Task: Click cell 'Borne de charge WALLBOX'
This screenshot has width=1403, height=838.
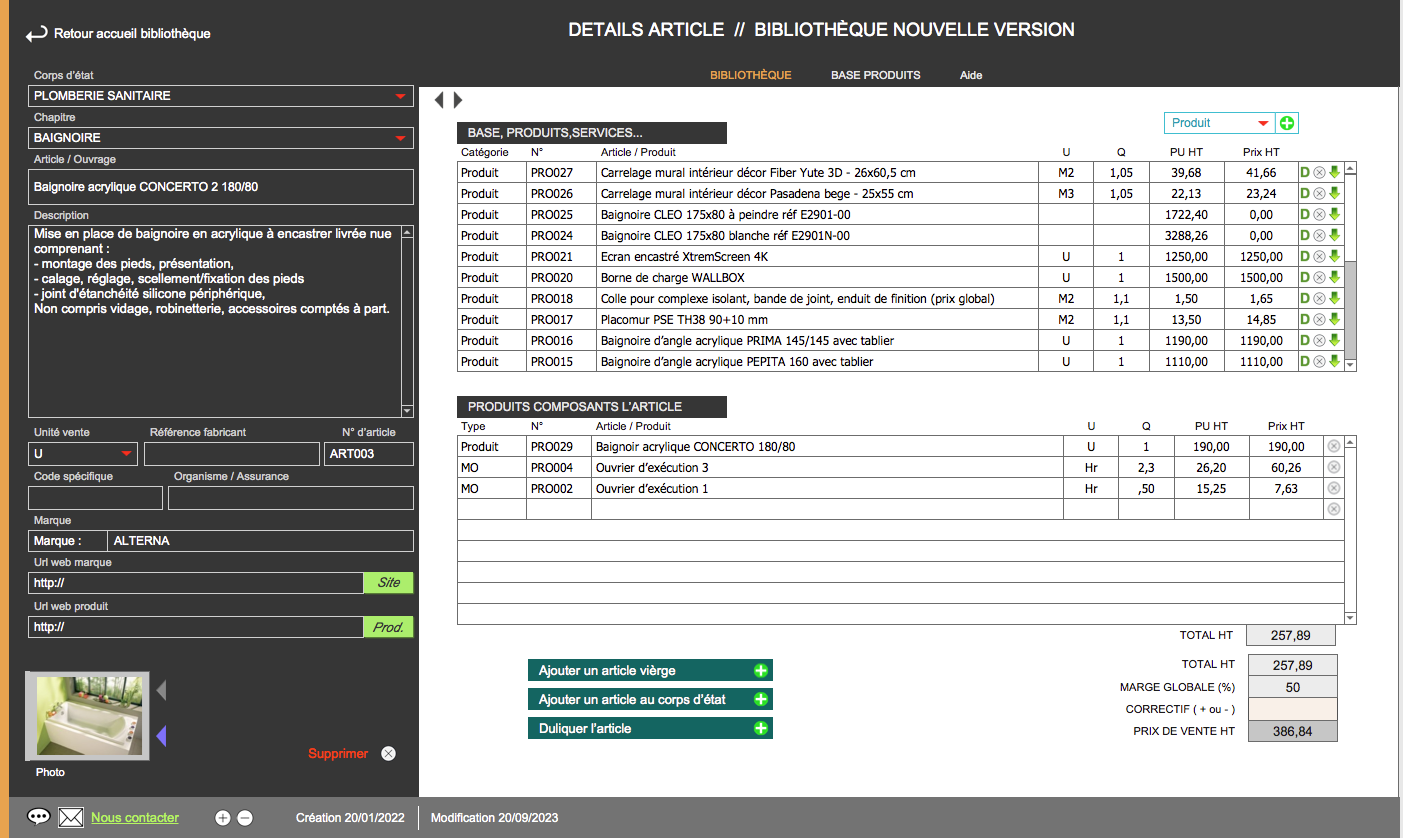Action: 817,277
